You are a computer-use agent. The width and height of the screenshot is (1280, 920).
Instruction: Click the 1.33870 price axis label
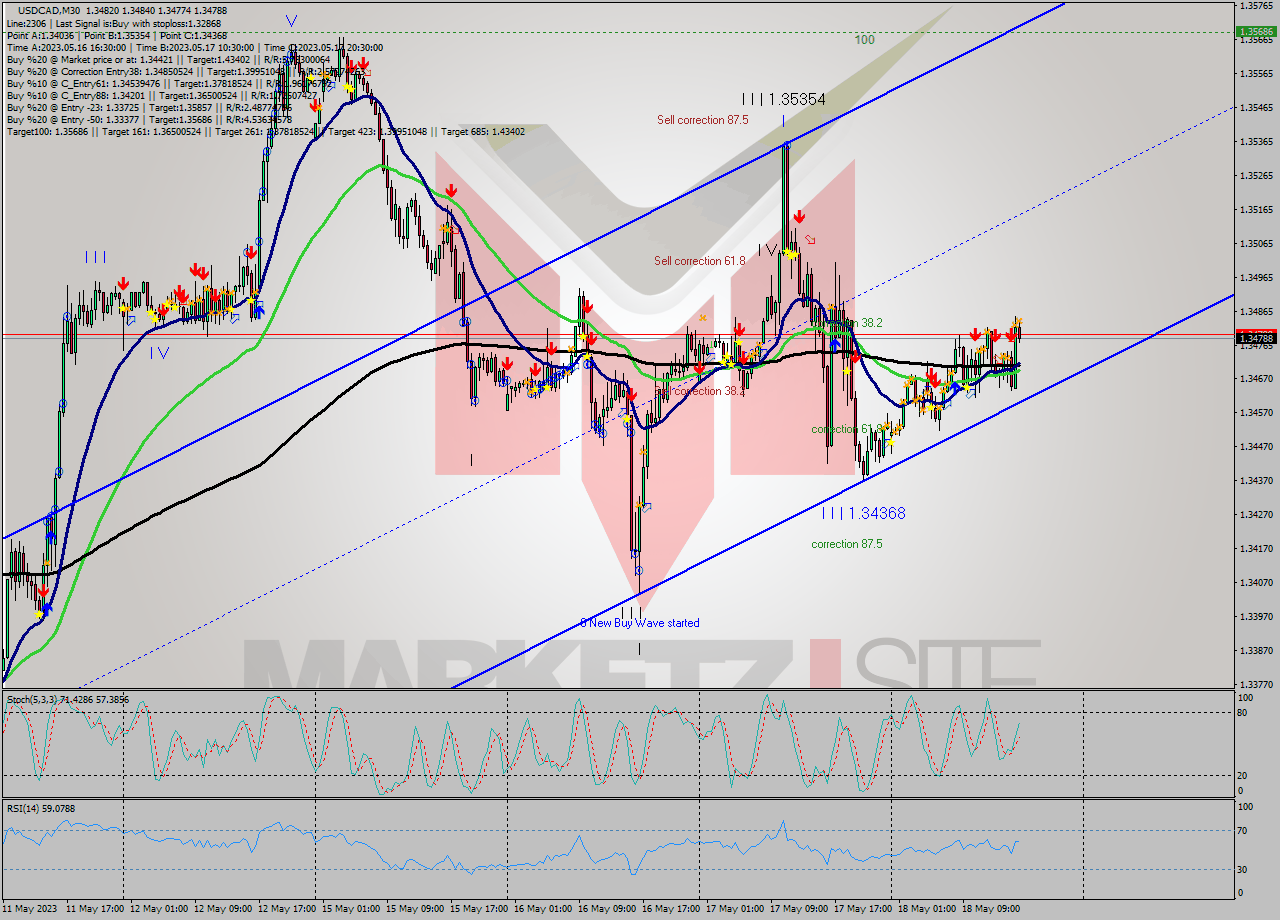tap(1256, 650)
